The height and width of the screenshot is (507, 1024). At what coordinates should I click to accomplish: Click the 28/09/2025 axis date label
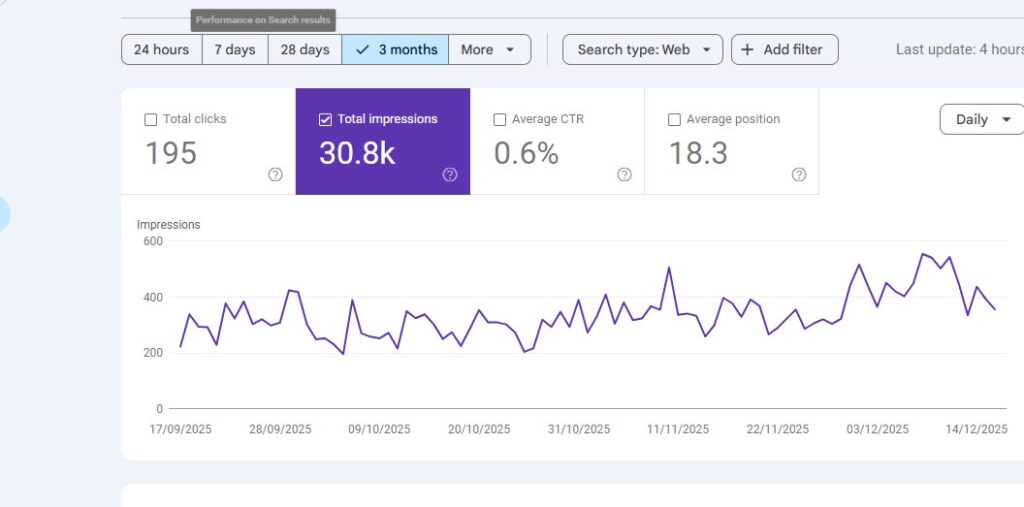click(x=280, y=429)
